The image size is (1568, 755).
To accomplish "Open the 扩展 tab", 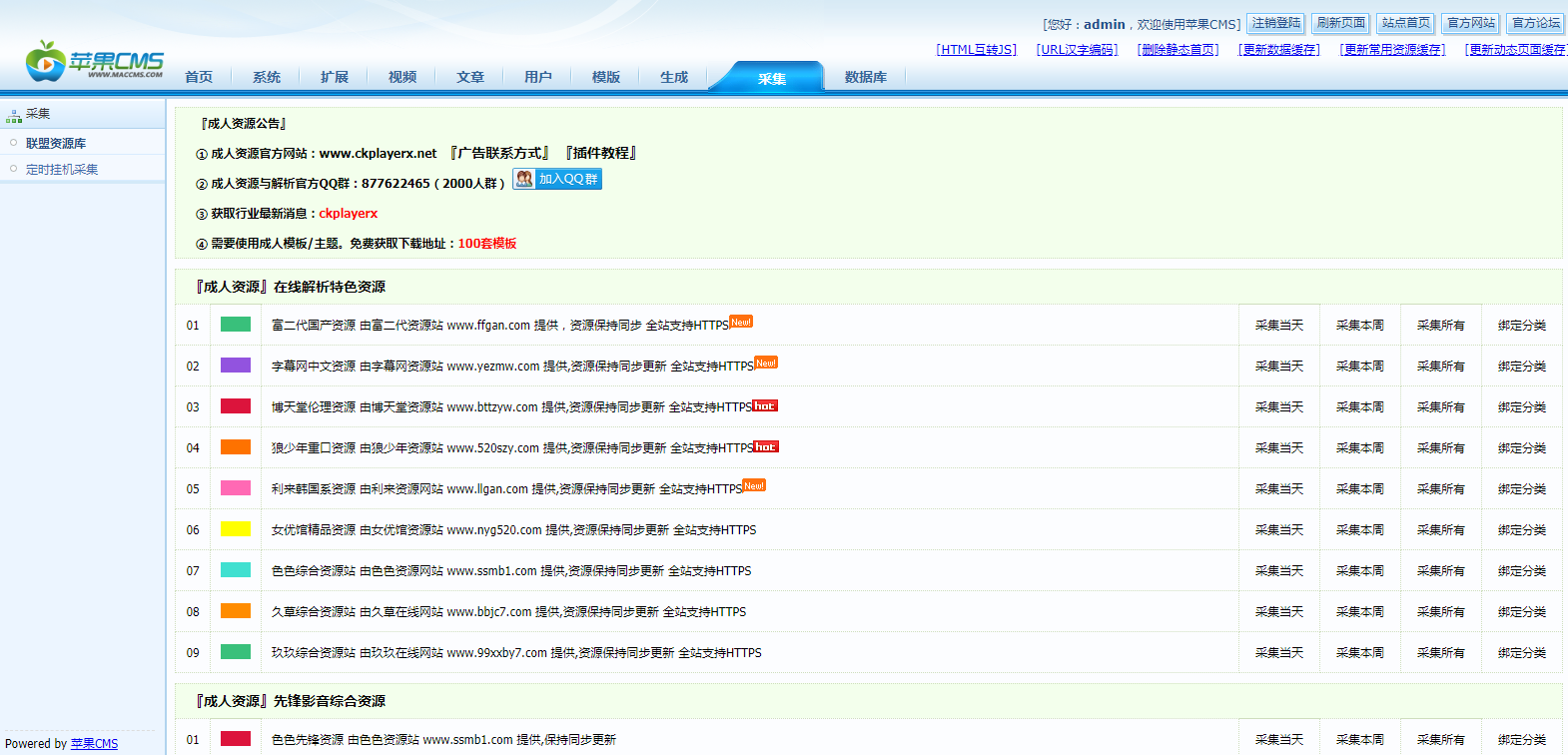I will click(x=335, y=77).
